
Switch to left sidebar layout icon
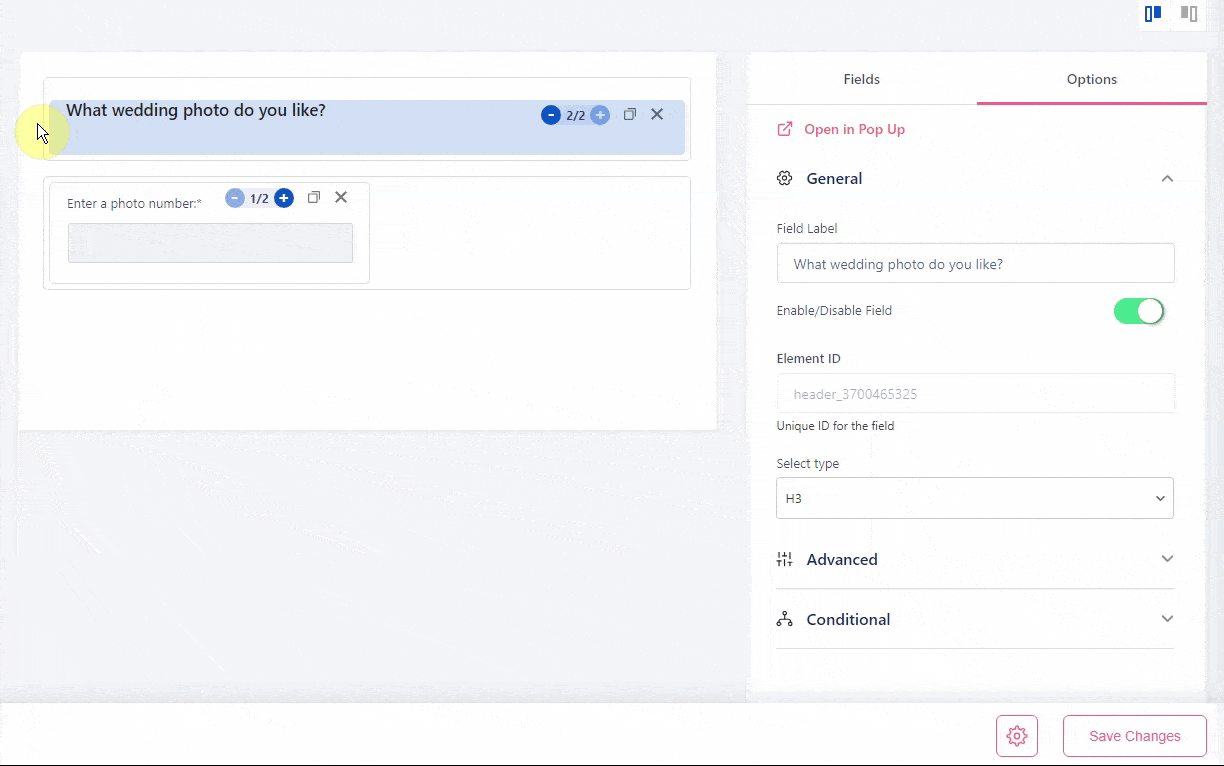pos(1153,14)
